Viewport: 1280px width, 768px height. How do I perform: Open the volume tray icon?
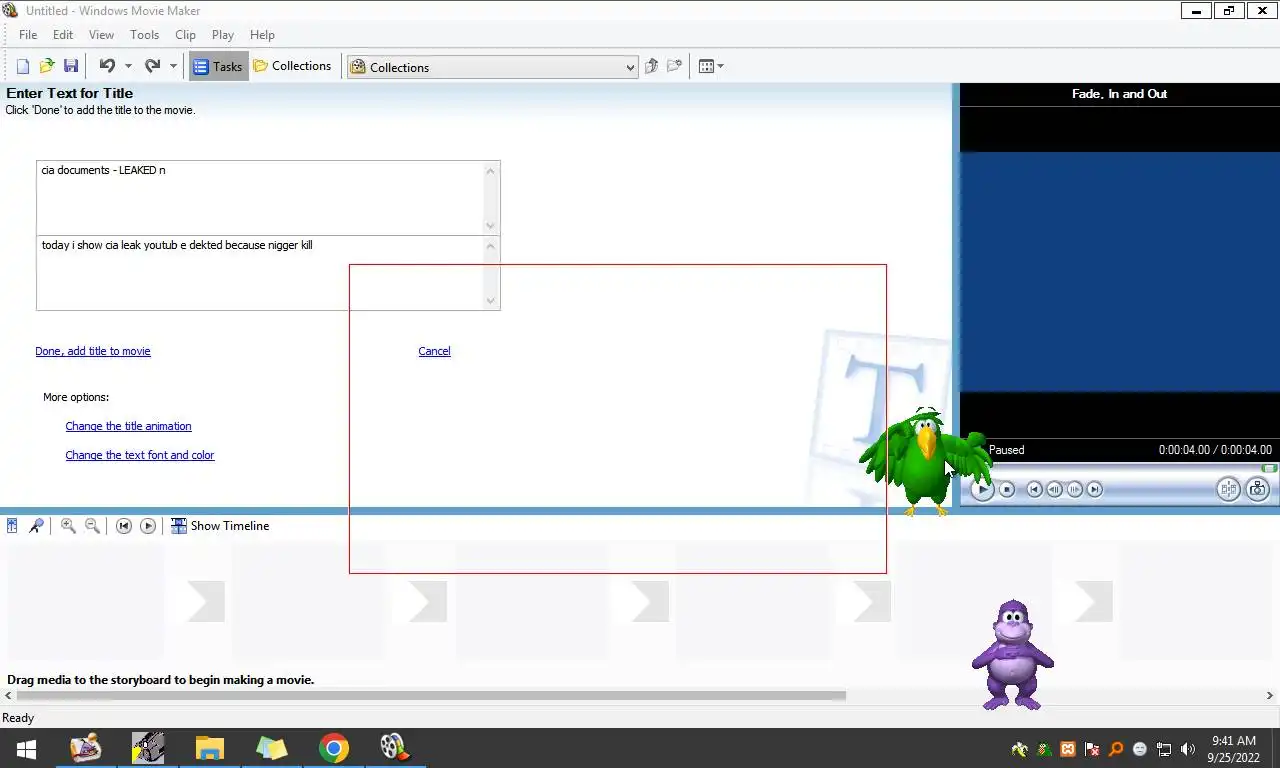(1188, 749)
